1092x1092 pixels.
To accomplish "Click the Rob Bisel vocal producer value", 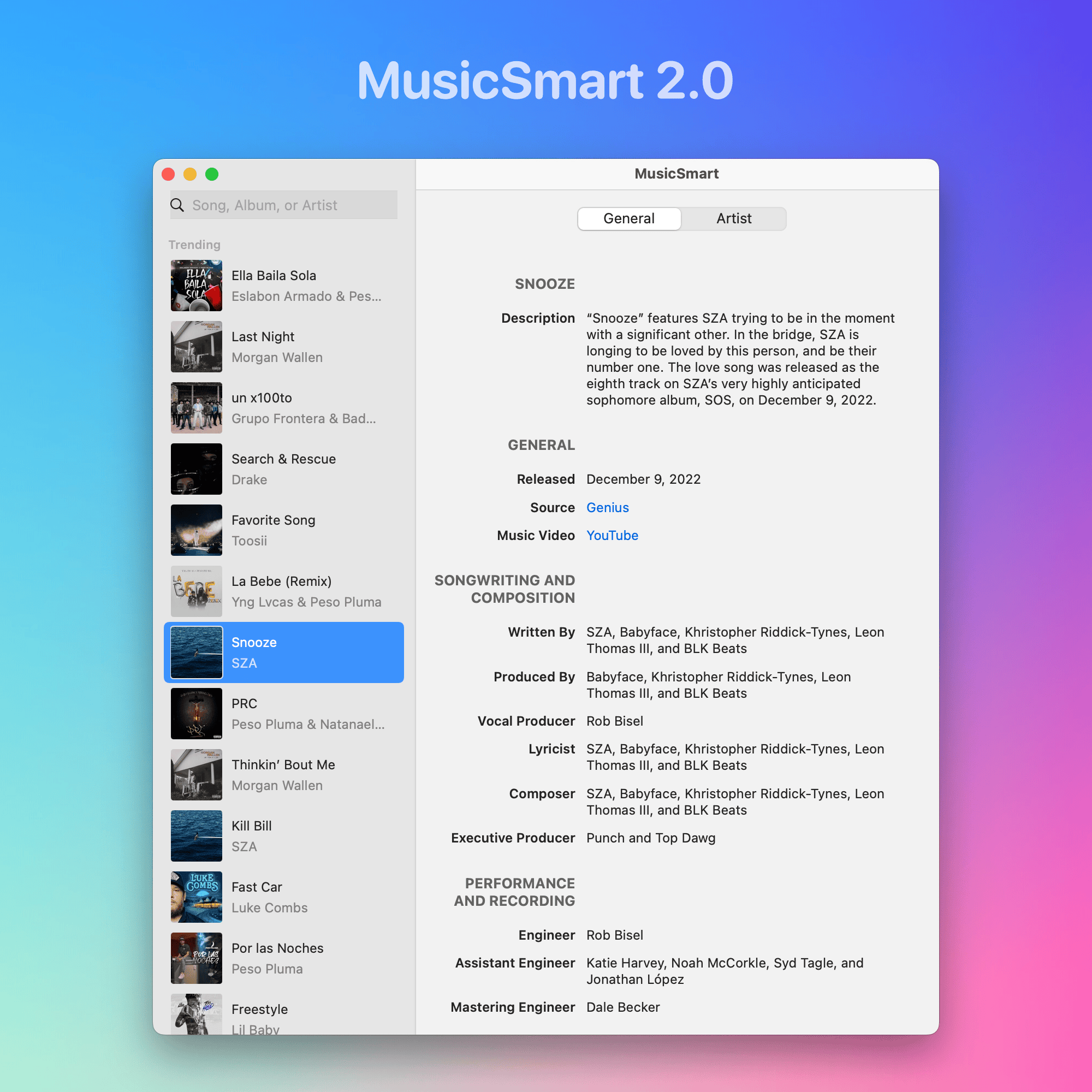I will click(x=614, y=721).
